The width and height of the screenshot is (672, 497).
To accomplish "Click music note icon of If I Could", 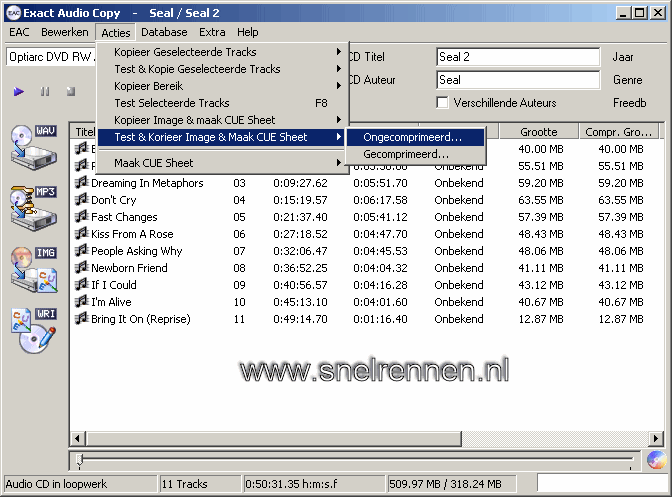I will tap(81, 285).
